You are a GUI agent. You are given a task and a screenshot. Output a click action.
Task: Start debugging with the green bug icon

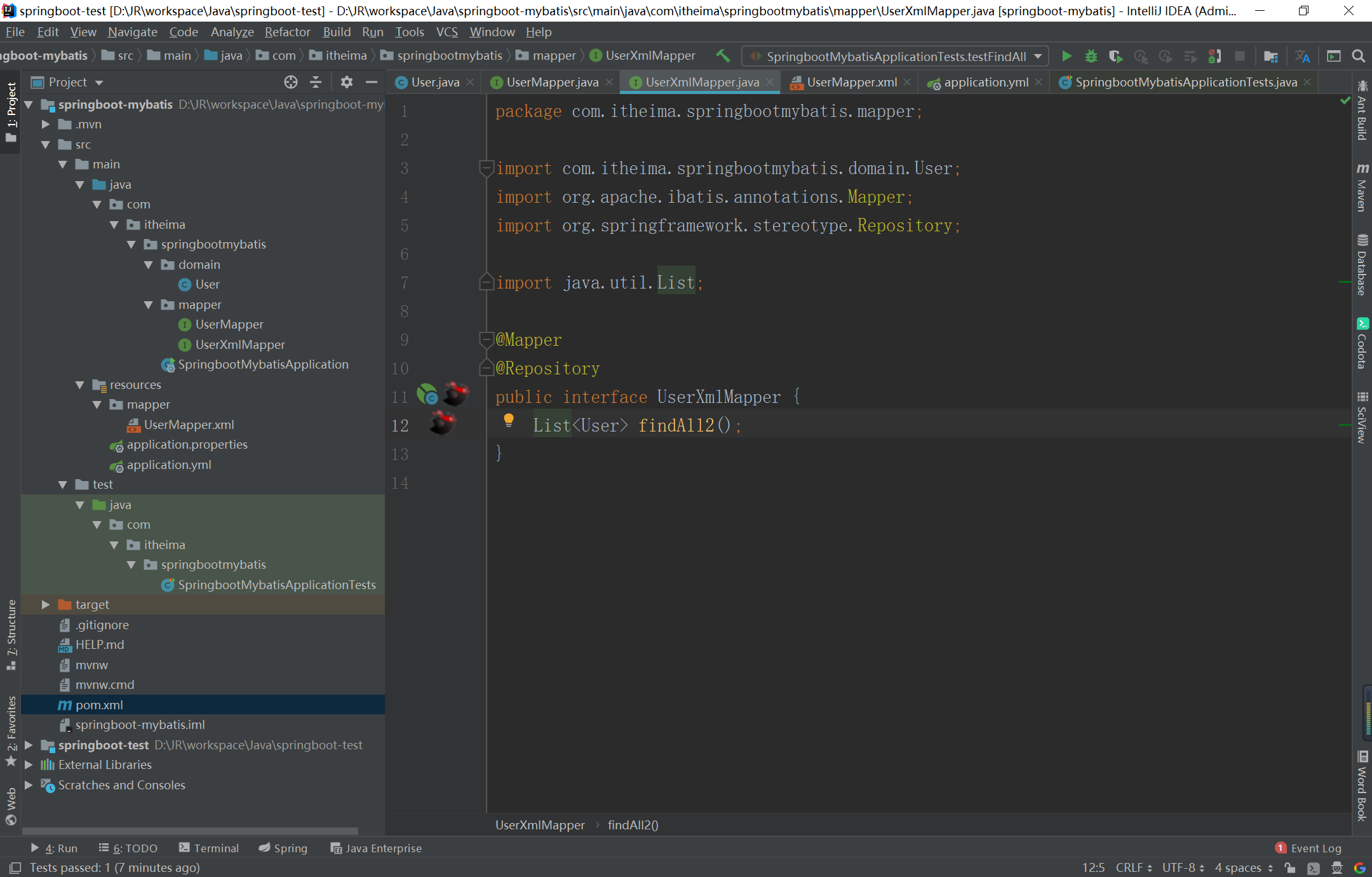tap(1091, 56)
